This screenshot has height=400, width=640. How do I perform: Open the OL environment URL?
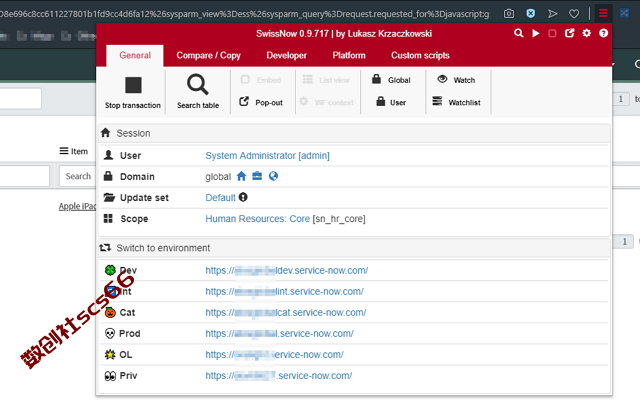(x=274, y=355)
